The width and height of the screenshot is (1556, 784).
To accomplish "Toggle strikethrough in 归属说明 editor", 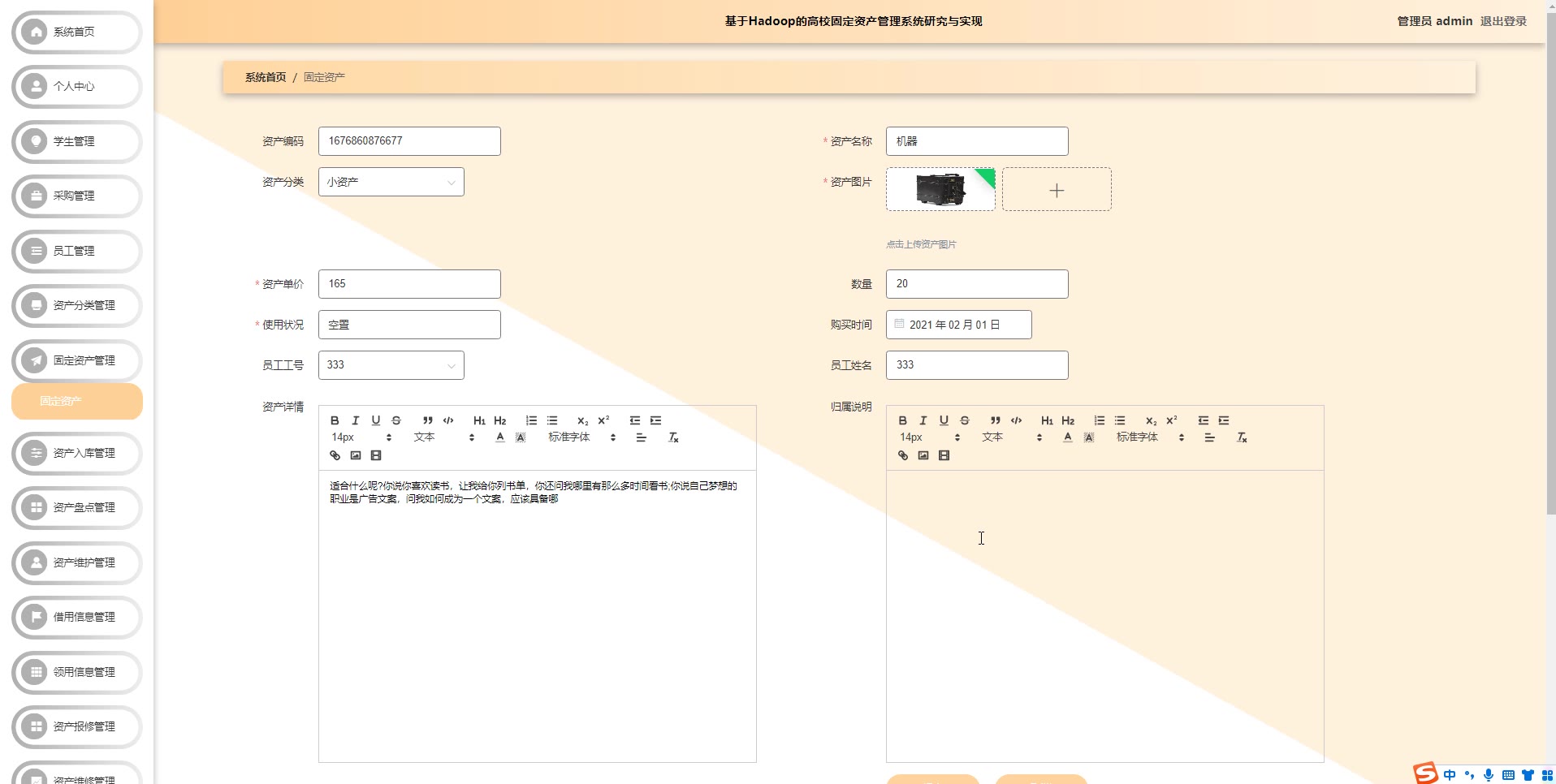I will click(x=965, y=420).
